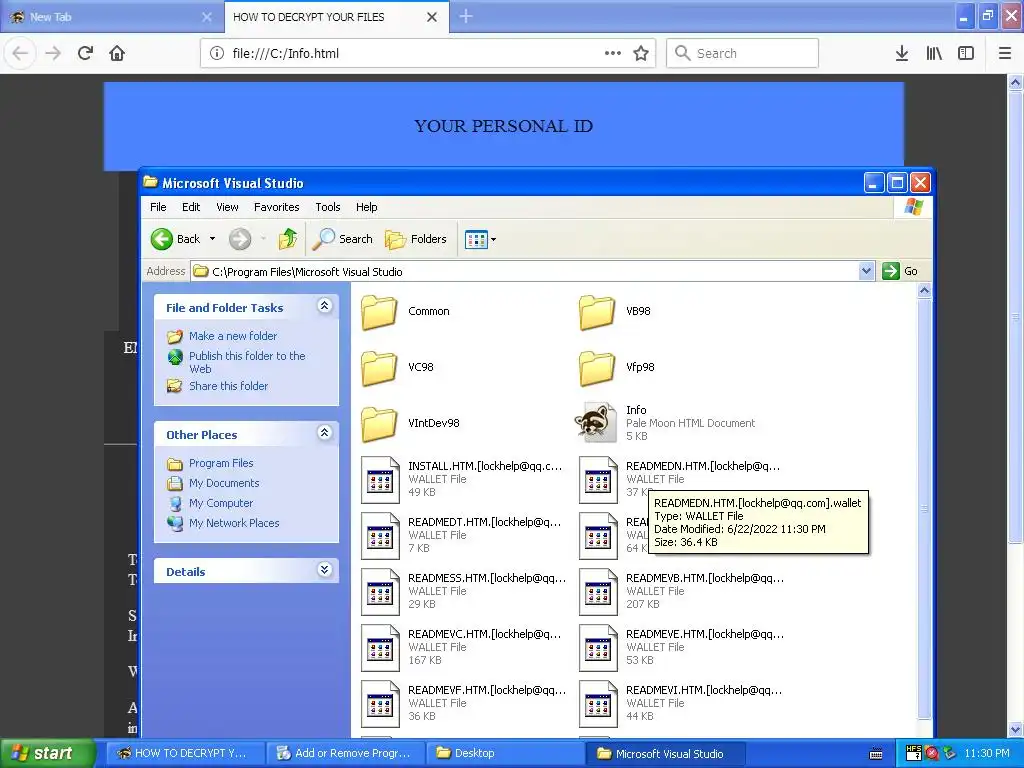Open browser Downloads icon
The height and width of the screenshot is (768, 1024).
(901, 54)
